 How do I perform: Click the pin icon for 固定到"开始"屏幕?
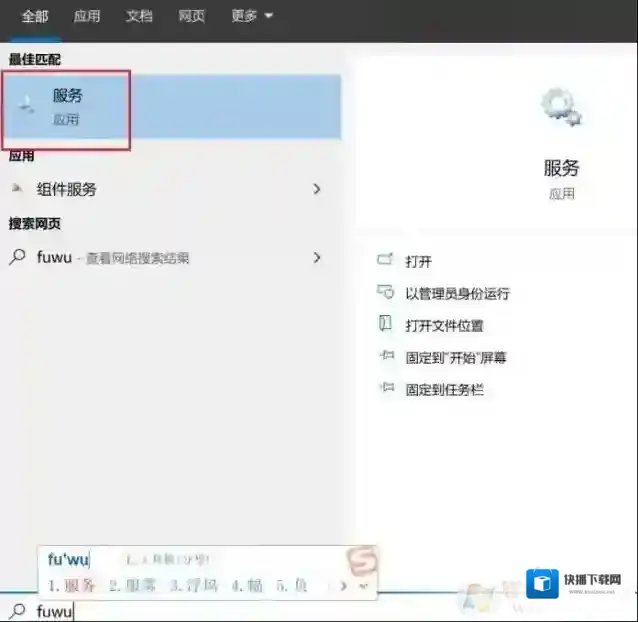(385, 357)
